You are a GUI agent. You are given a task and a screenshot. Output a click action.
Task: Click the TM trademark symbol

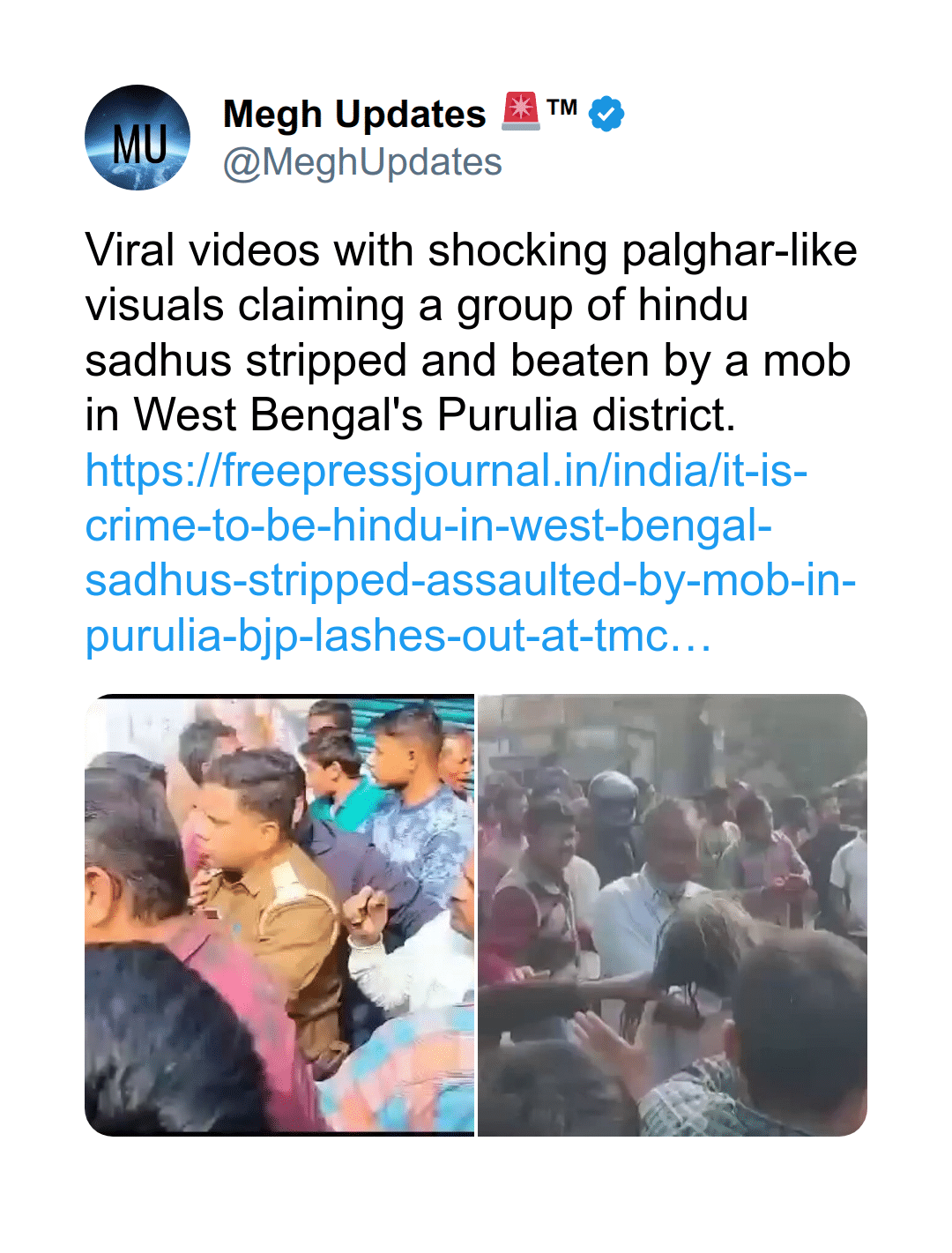(x=562, y=108)
